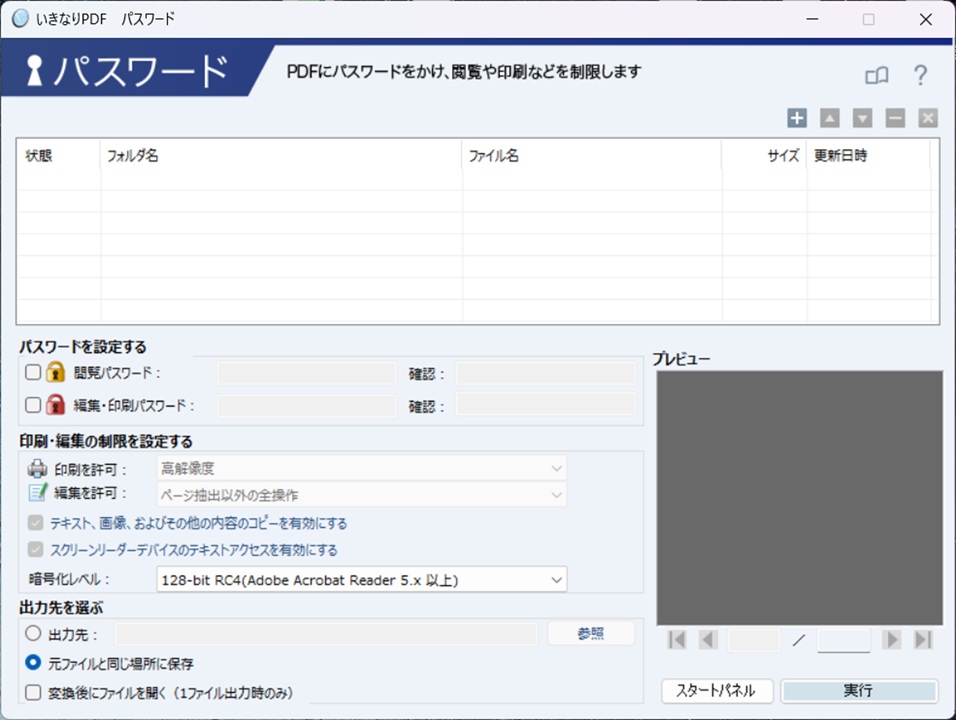Go to previous preview page

click(708, 640)
